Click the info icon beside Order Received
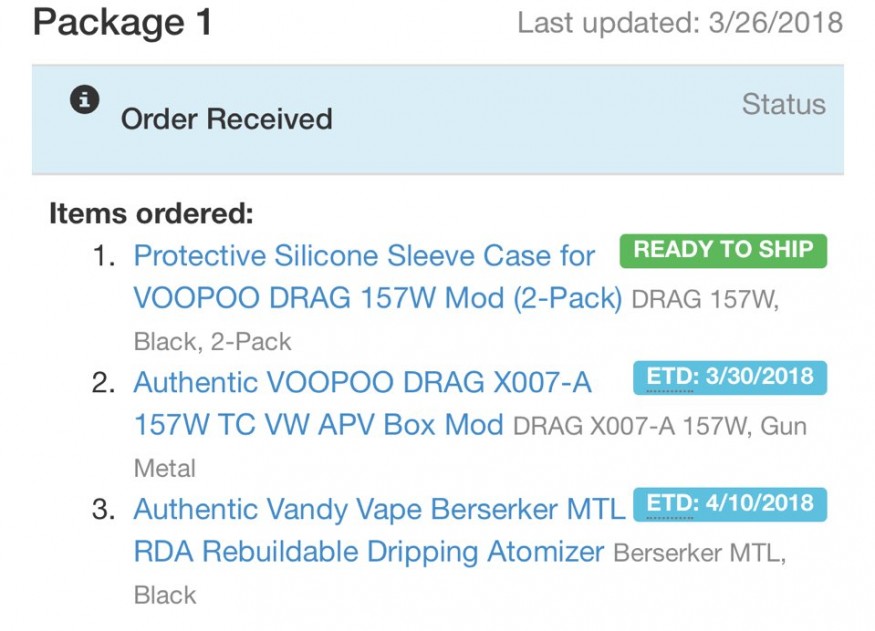 coord(85,100)
